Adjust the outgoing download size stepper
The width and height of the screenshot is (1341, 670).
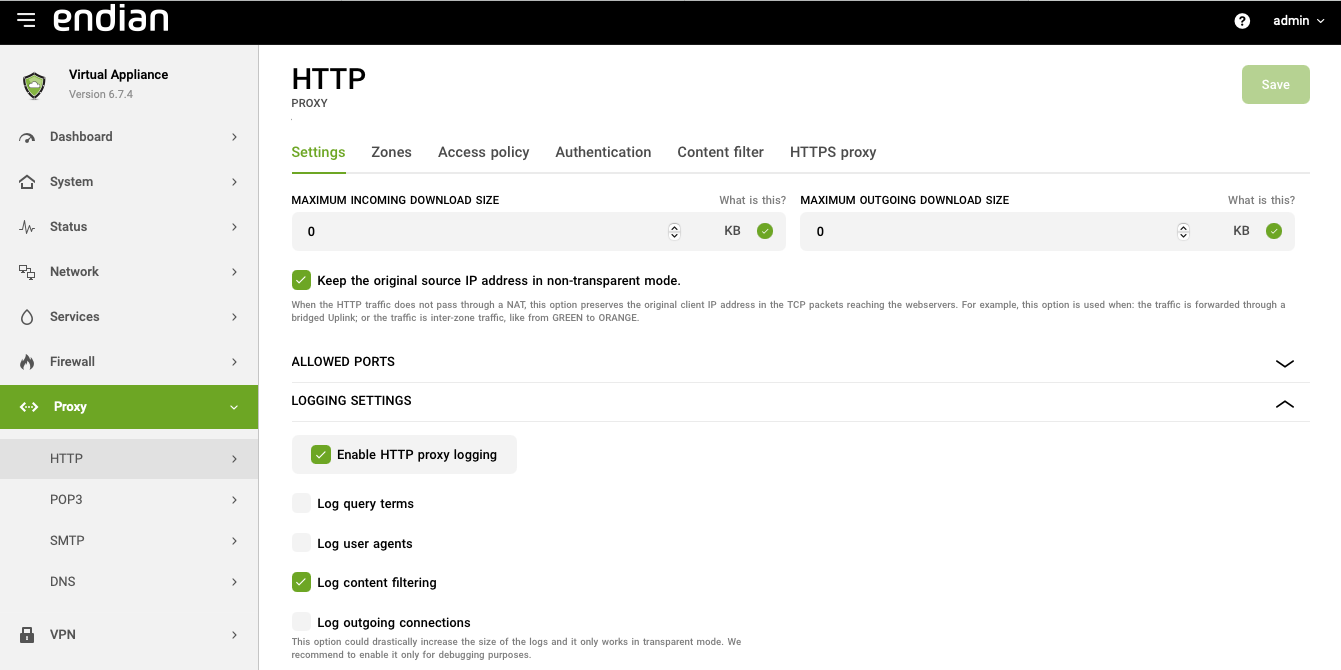pos(1183,231)
